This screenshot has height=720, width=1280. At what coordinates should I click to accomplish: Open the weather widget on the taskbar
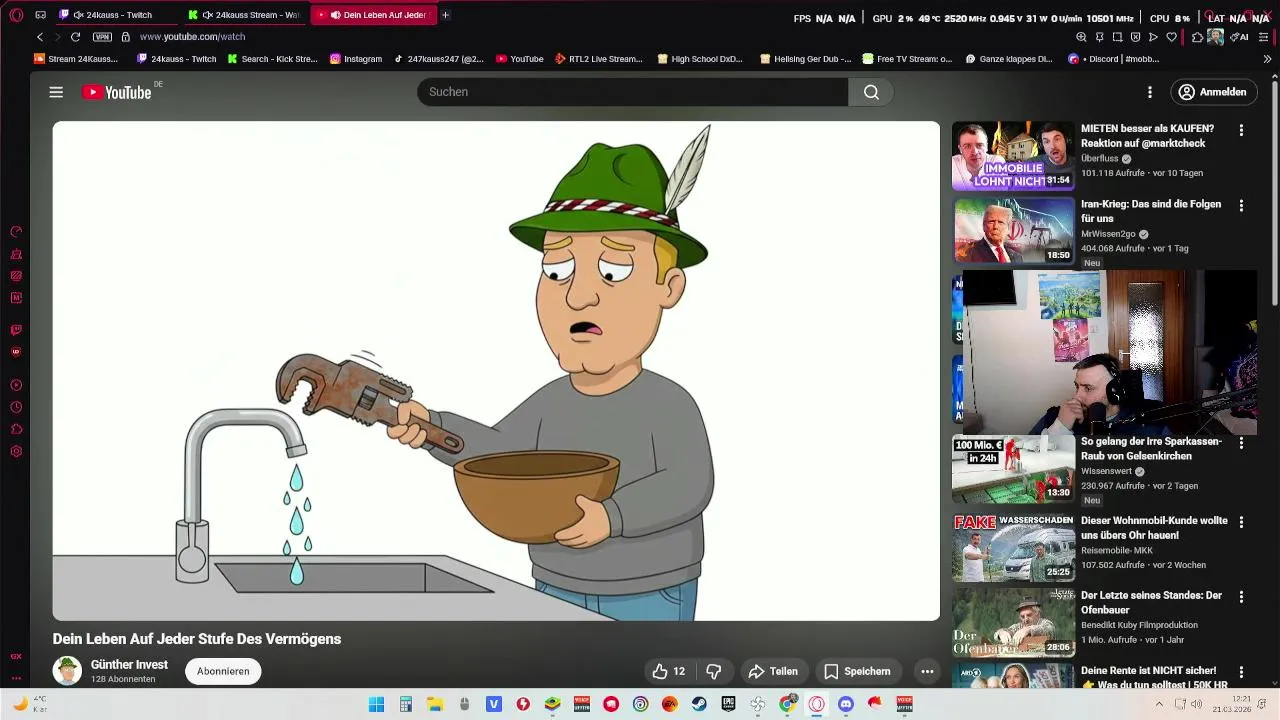[x=29, y=704]
